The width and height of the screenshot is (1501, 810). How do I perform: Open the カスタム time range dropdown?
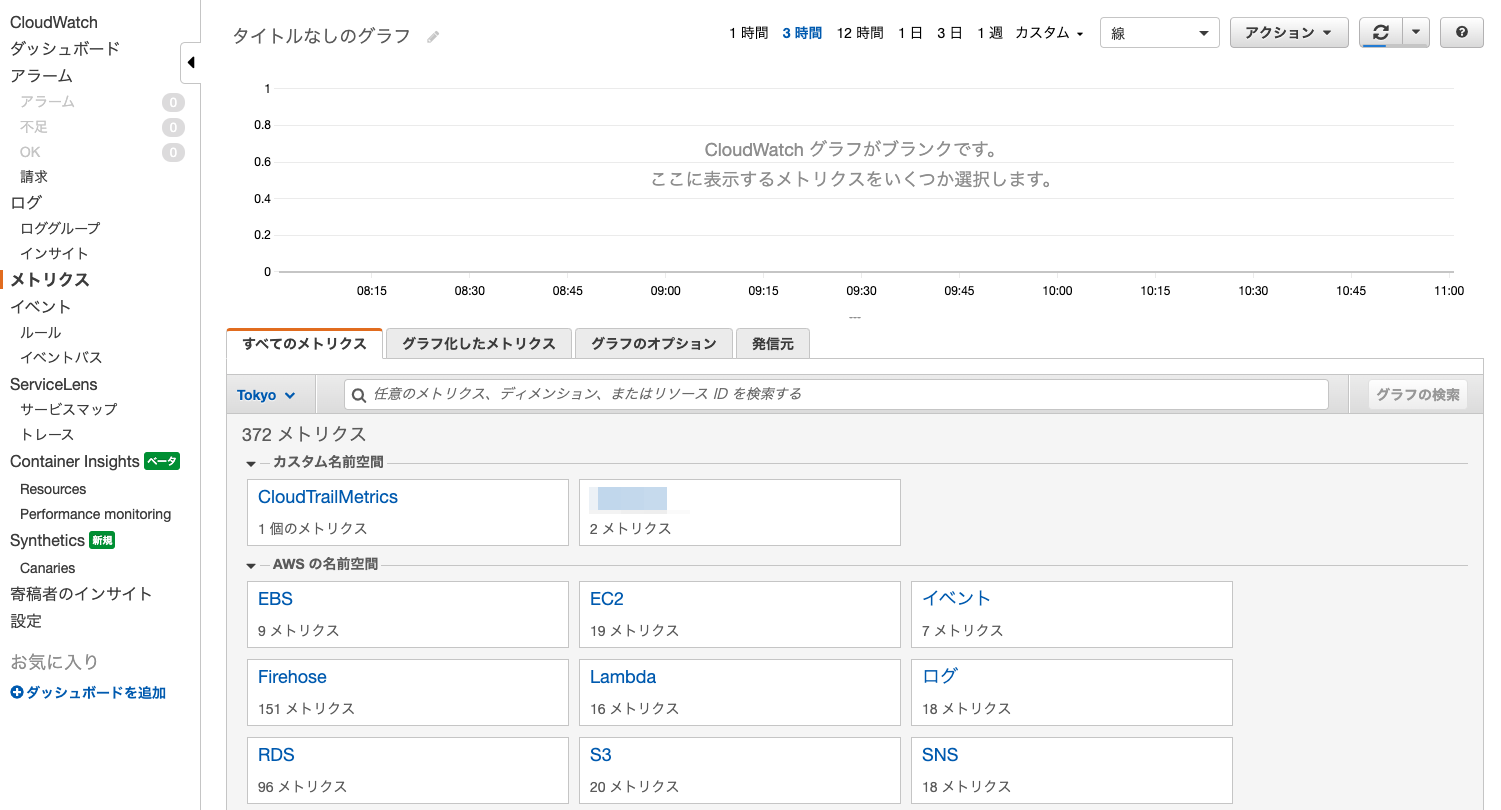click(1049, 32)
